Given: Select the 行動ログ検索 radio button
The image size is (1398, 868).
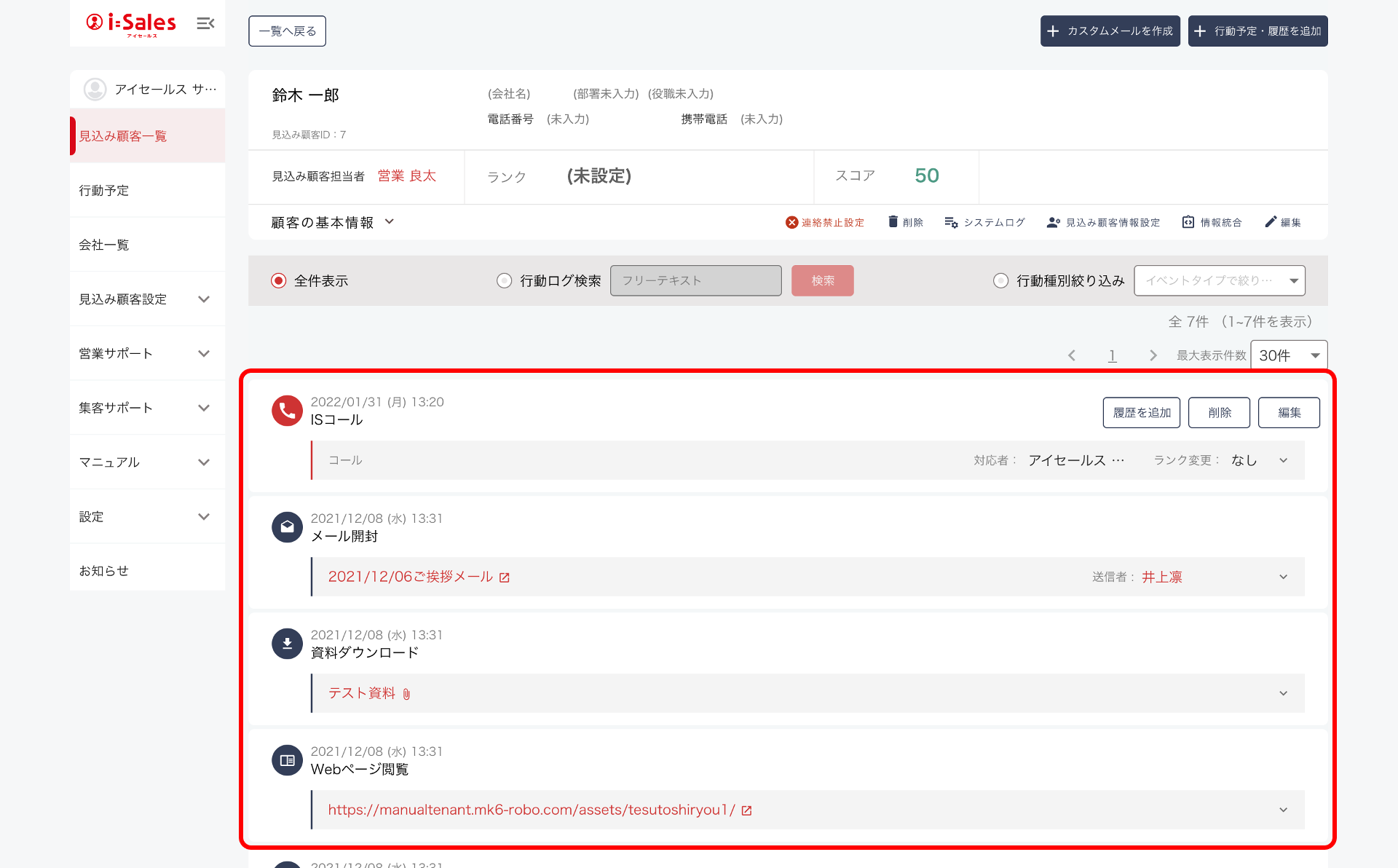Looking at the screenshot, I should tap(504, 281).
